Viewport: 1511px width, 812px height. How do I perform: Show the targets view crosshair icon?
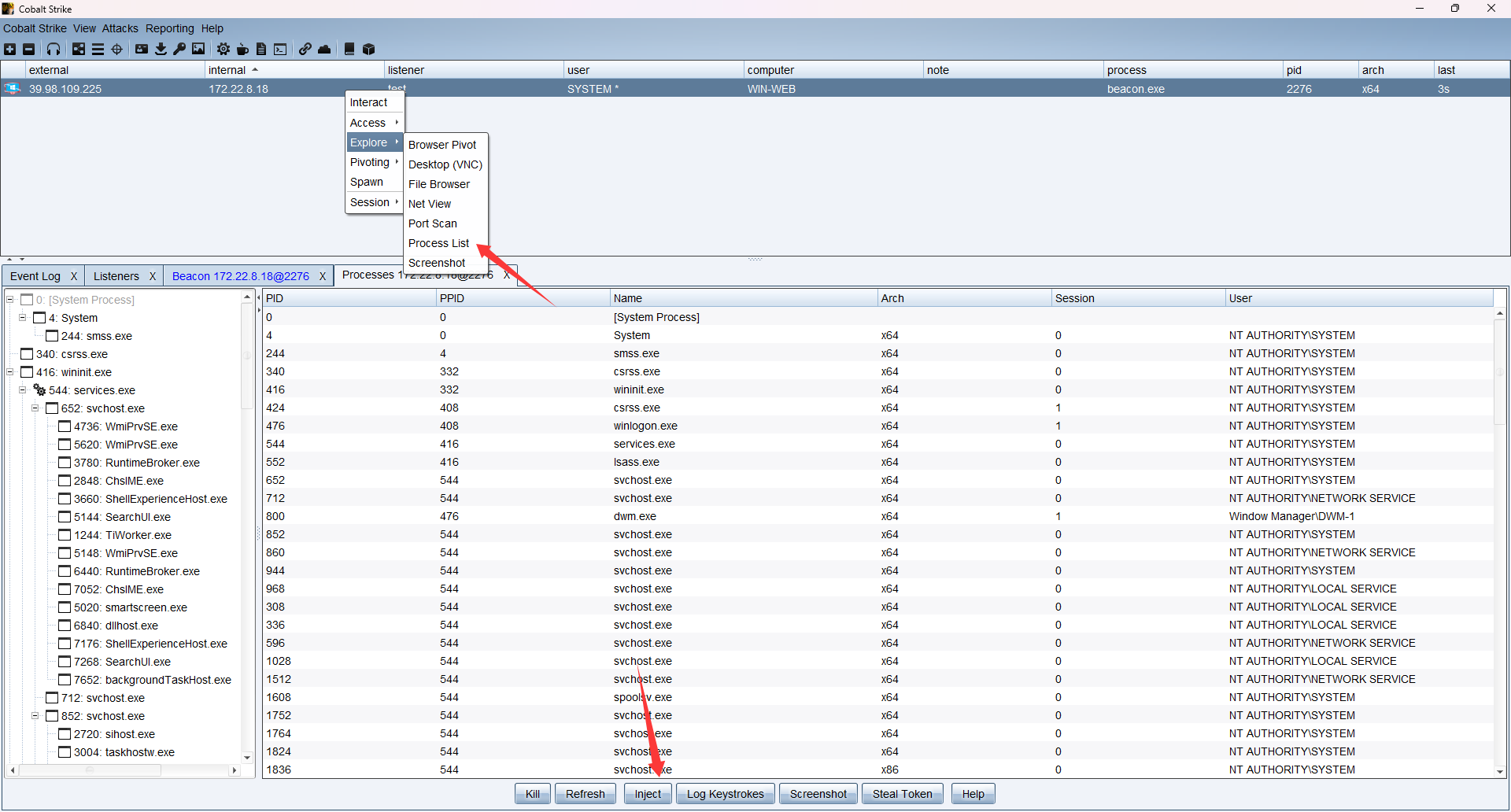117,49
